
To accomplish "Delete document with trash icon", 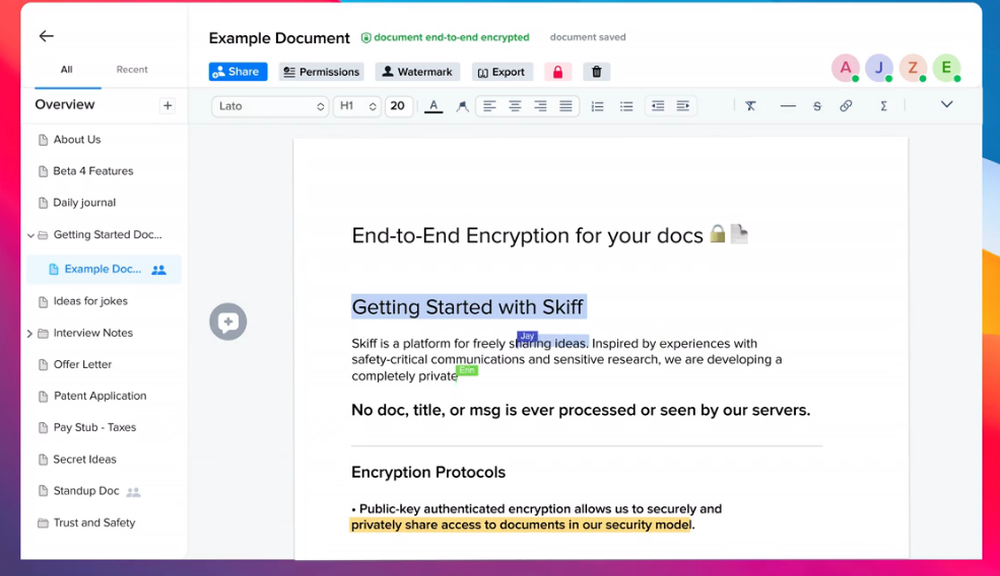I will coord(596,71).
